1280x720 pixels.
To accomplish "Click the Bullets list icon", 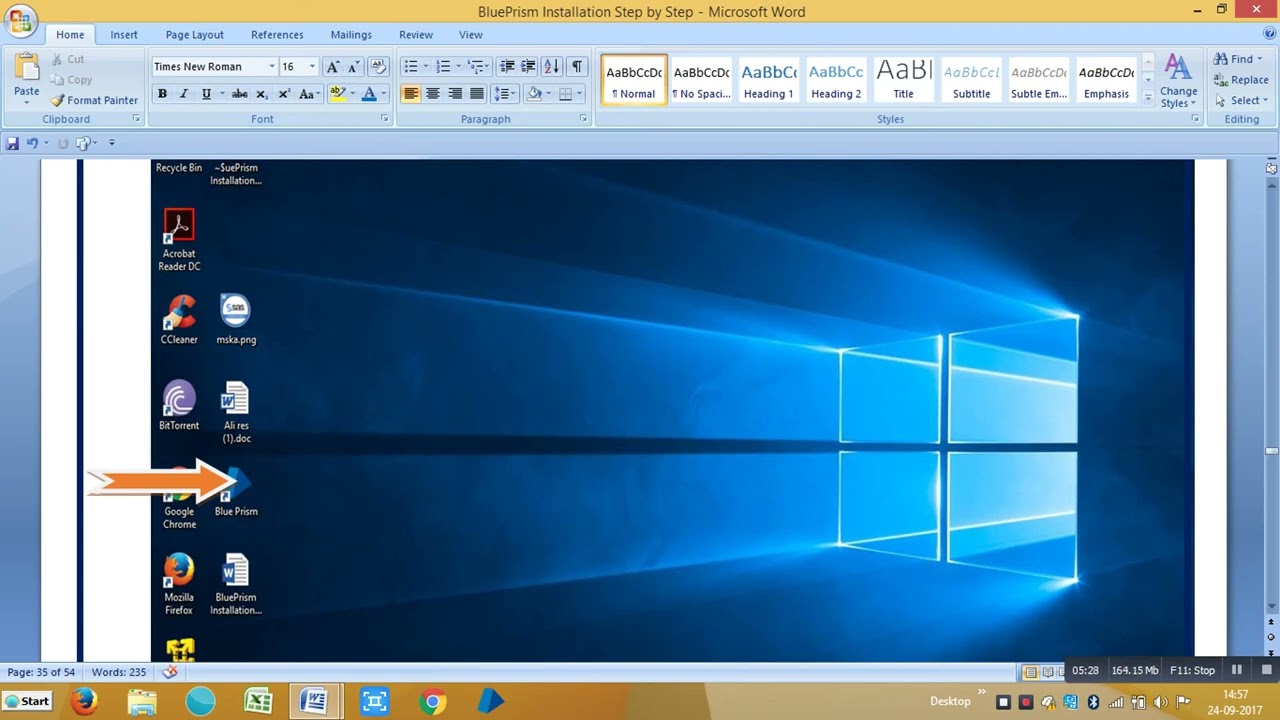I will pos(410,66).
